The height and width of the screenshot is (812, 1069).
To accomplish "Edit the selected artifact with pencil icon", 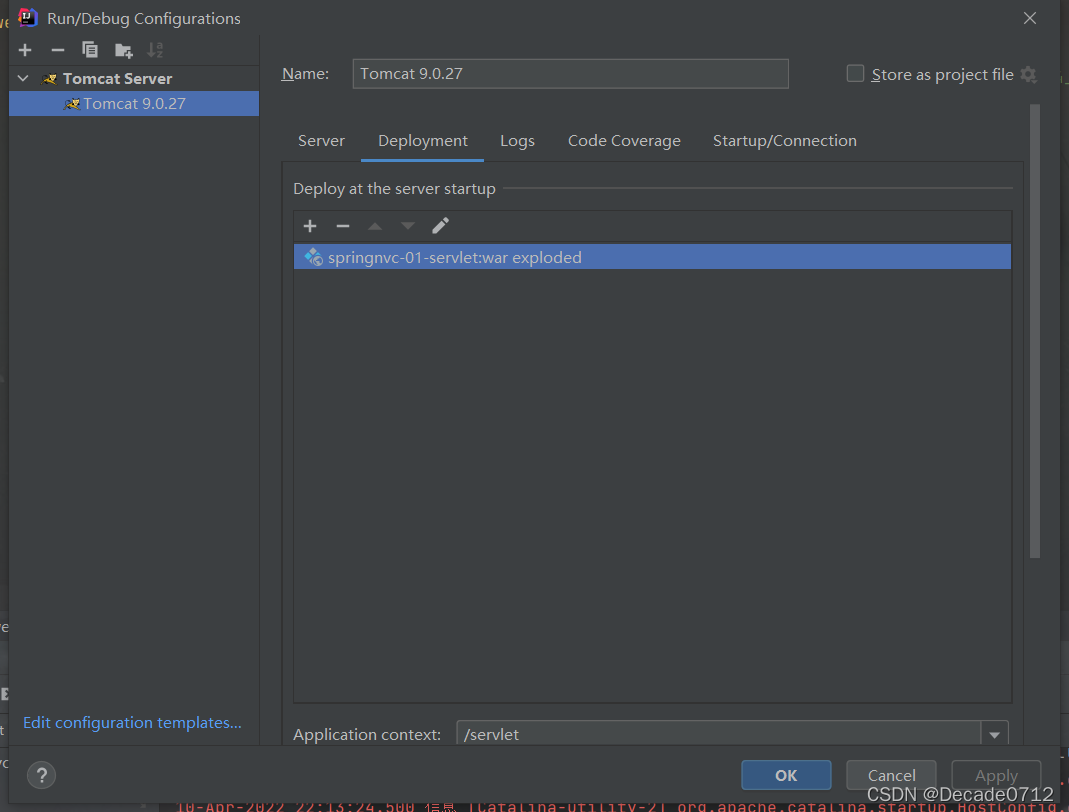I will coord(440,226).
